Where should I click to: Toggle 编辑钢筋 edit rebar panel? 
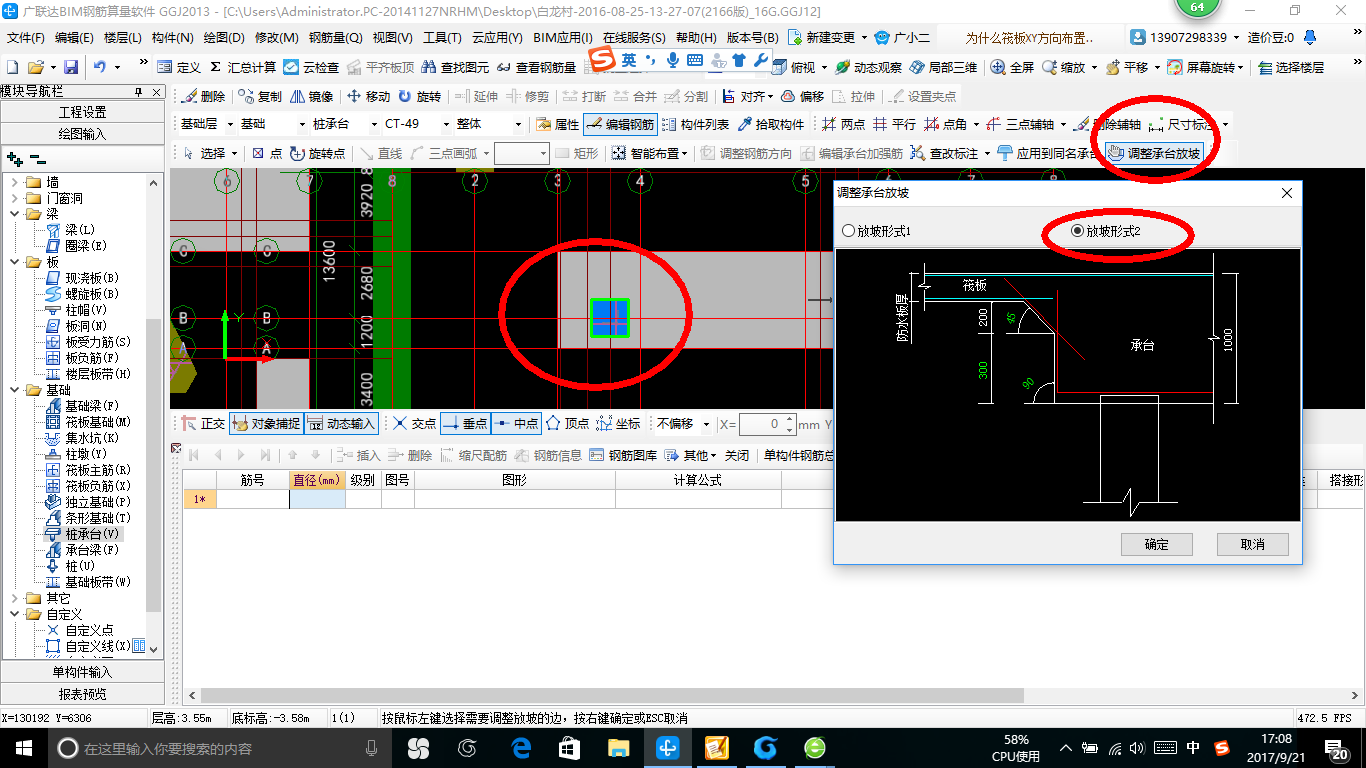coord(620,125)
